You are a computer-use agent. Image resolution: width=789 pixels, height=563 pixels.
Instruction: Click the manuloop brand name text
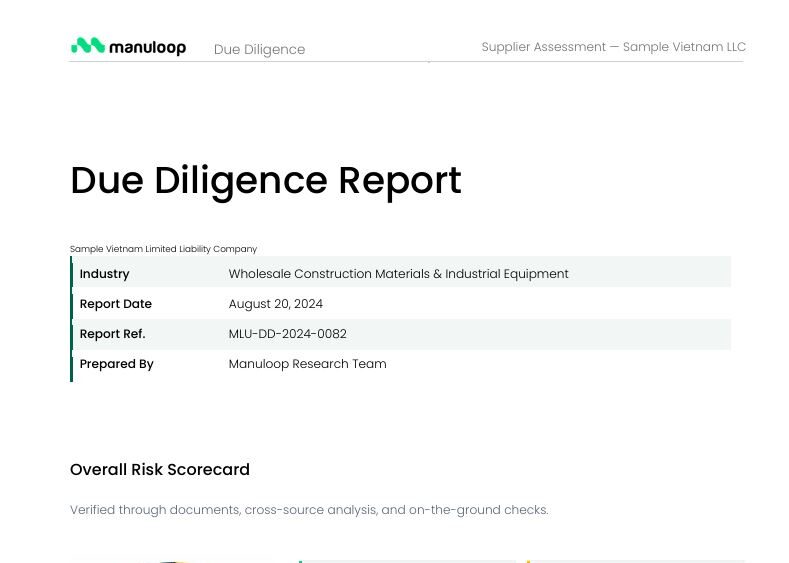147,47
